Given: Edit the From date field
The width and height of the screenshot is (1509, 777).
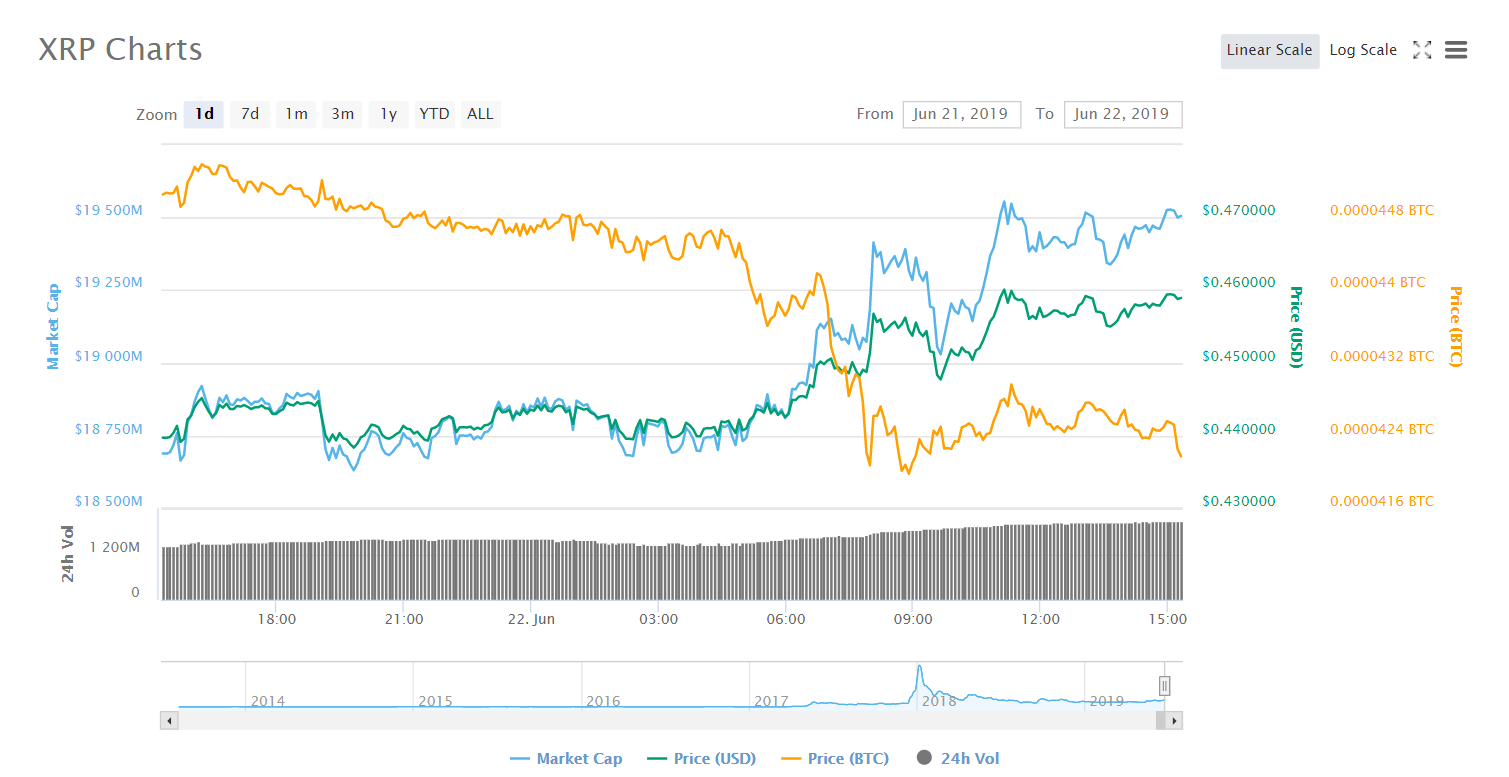Looking at the screenshot, I should coord(961,114).
